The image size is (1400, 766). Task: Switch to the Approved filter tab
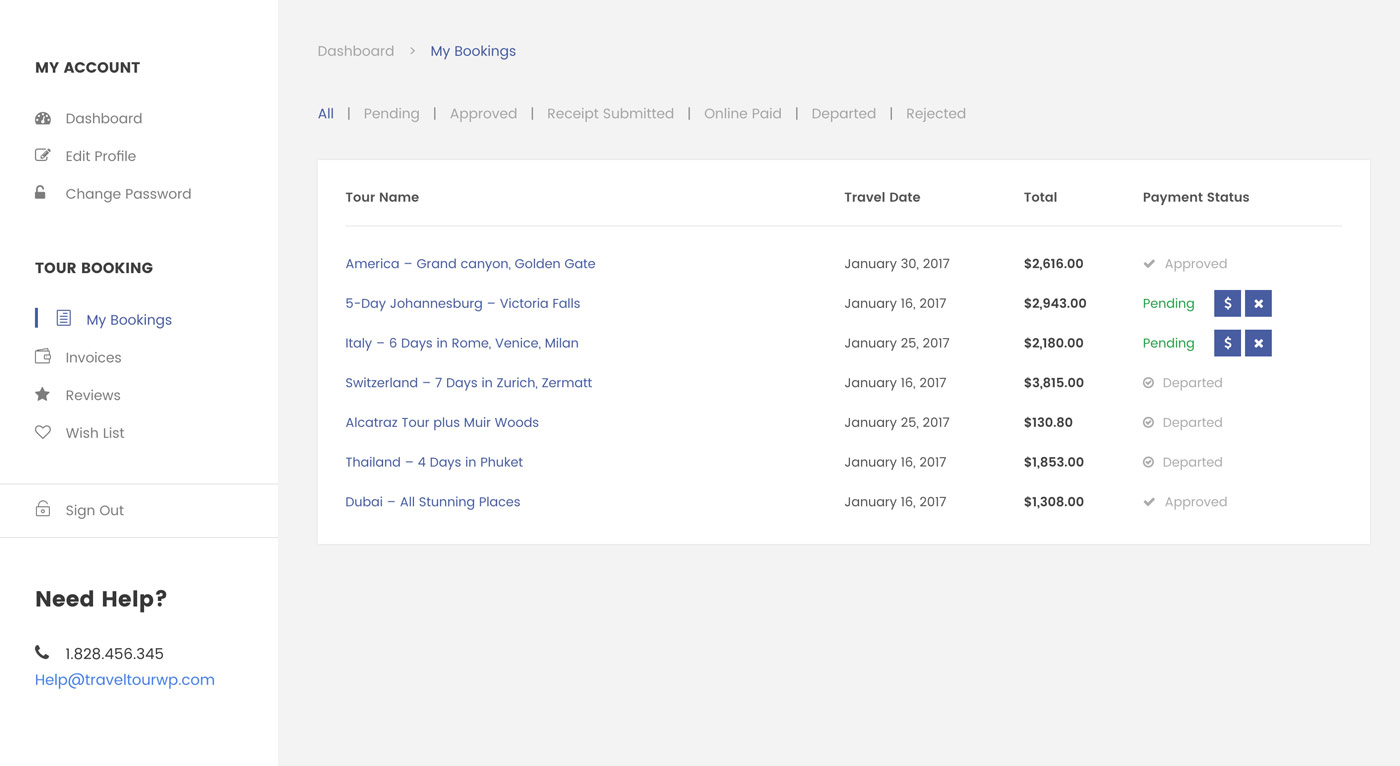[x=483, y=114]
